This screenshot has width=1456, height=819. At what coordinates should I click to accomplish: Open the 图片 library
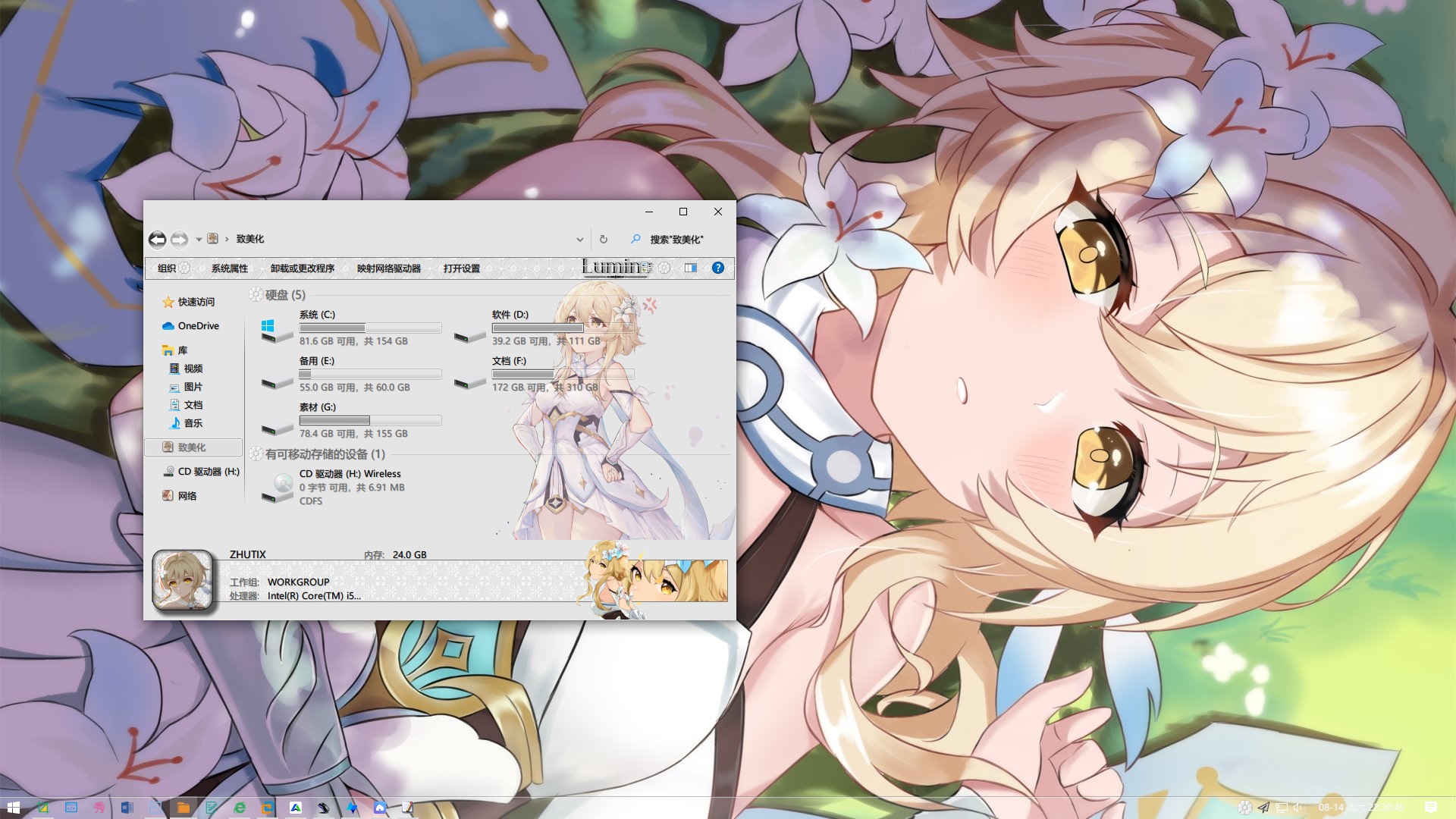pyautogui.click(x=186, y=387)
